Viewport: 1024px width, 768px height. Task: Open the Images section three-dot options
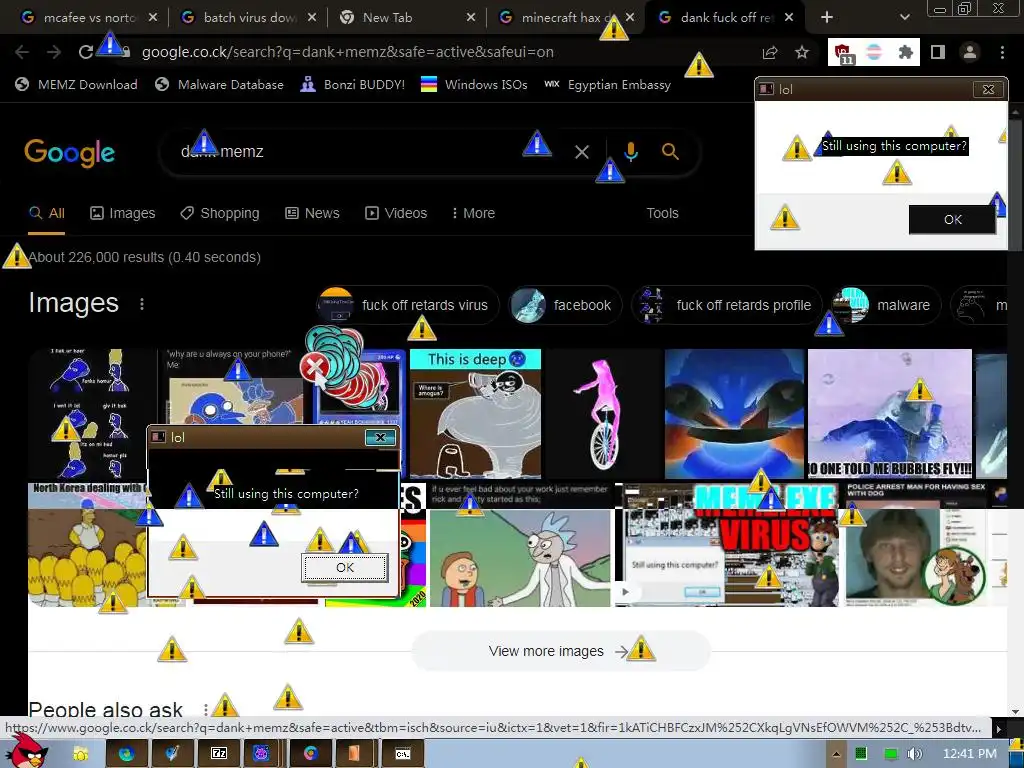pos(142,304)
